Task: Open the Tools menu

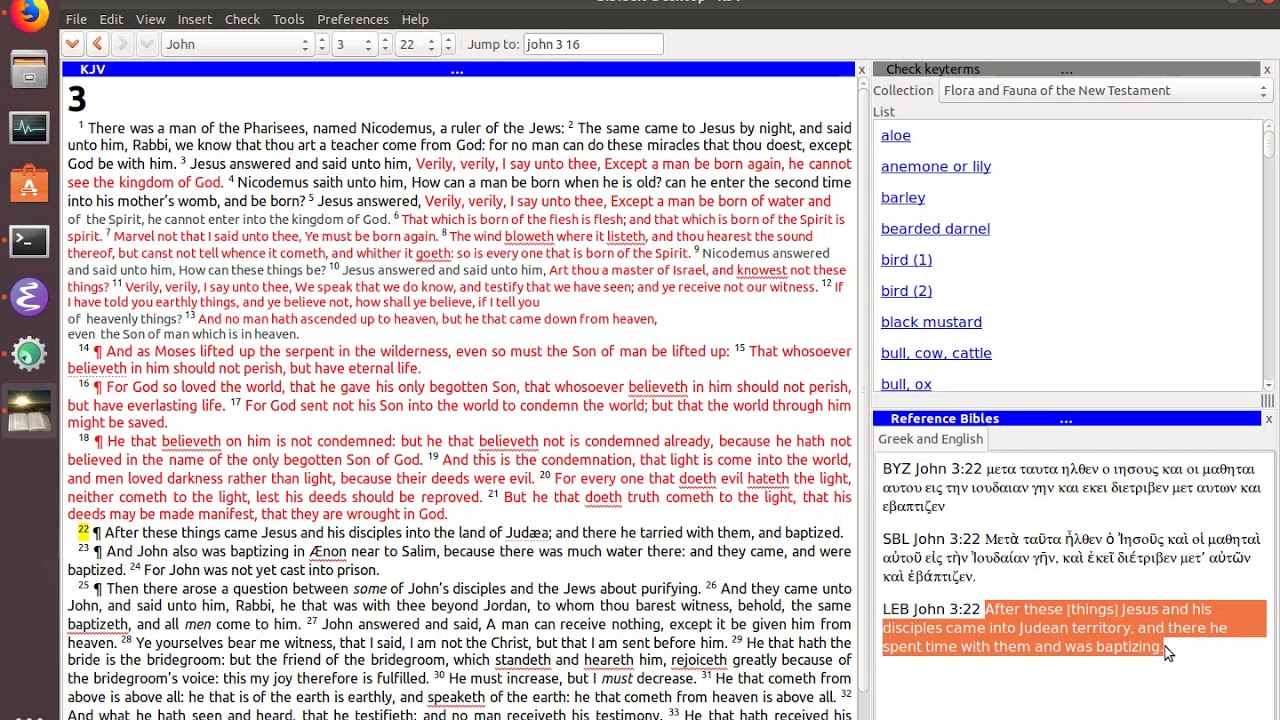Action: [288, 19]
